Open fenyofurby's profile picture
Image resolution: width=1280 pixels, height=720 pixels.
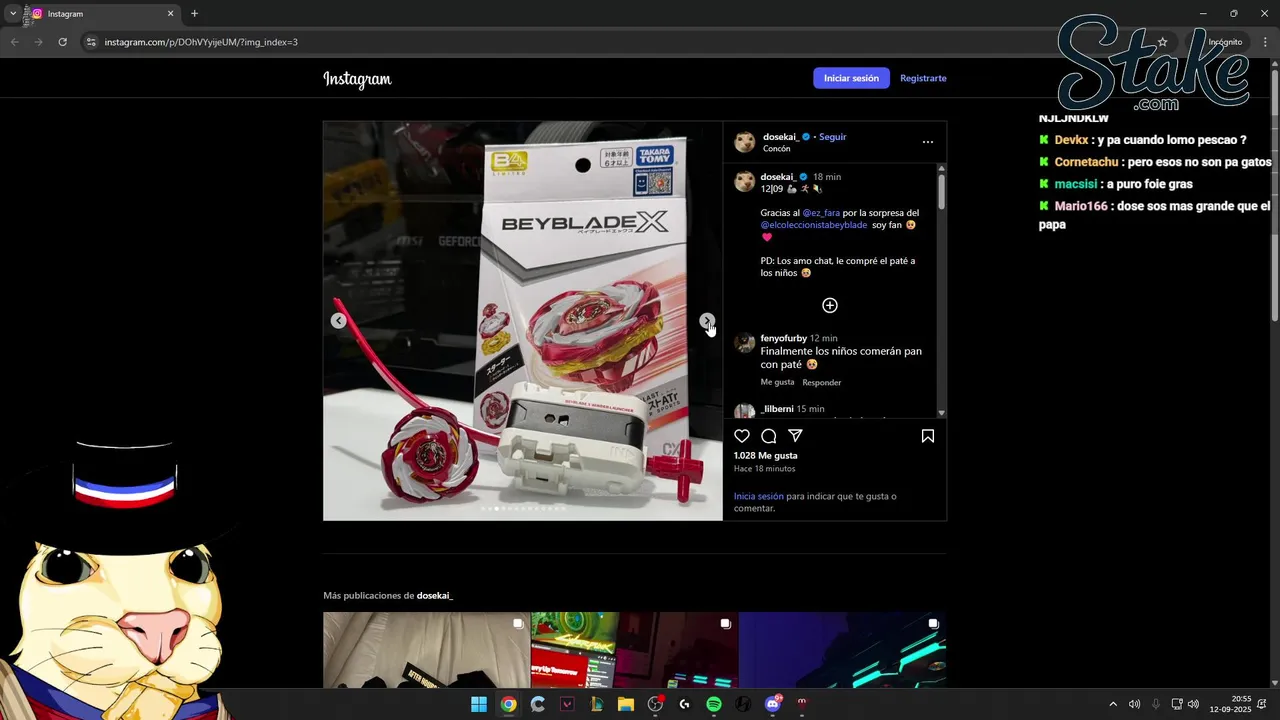coord(745,343)
